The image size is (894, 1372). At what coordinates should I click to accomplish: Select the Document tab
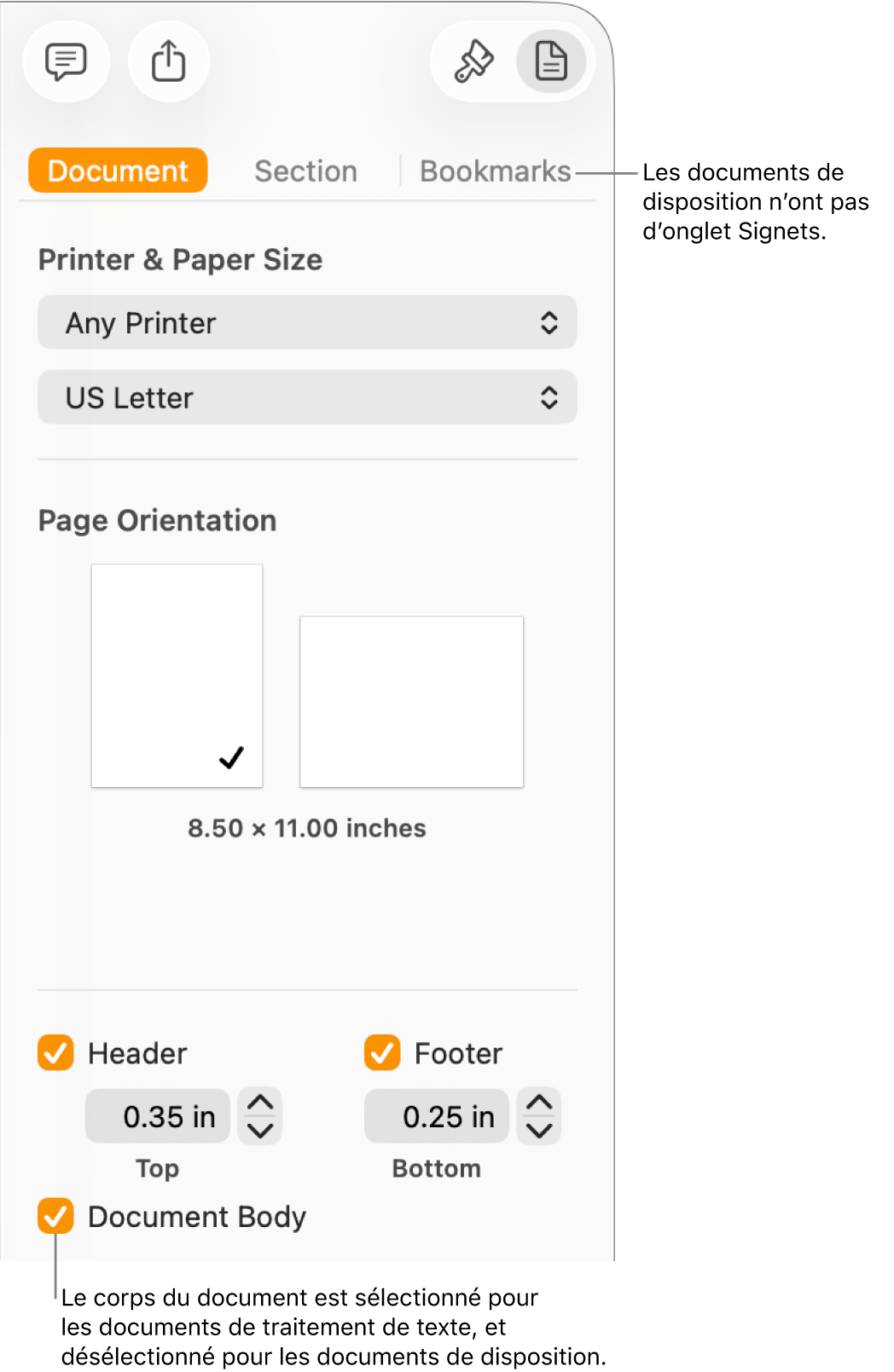point(118,171)
